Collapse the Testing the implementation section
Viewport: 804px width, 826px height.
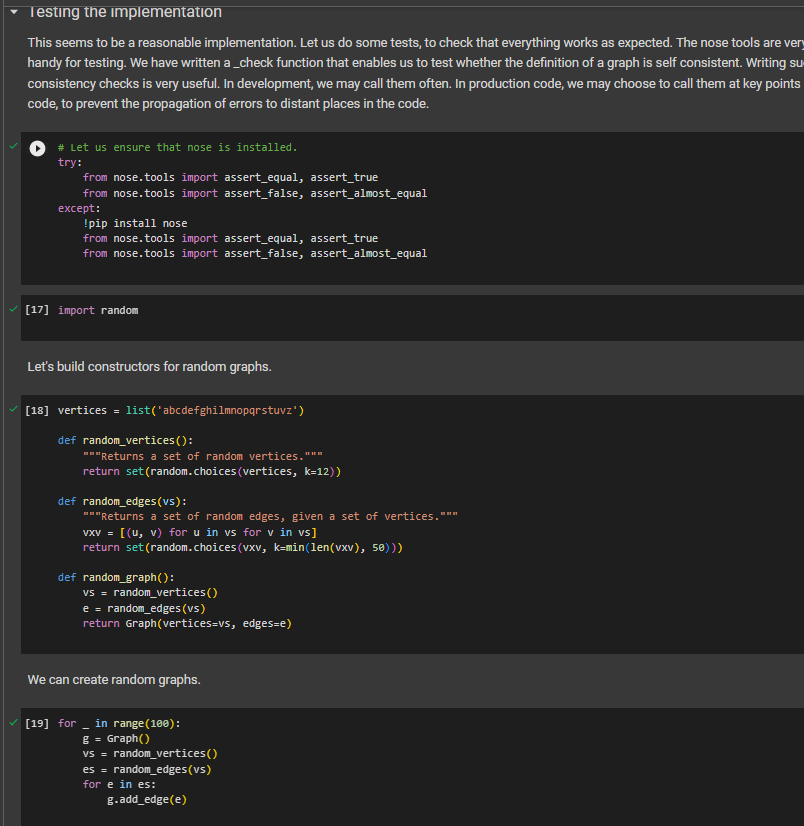coord(12,12)
